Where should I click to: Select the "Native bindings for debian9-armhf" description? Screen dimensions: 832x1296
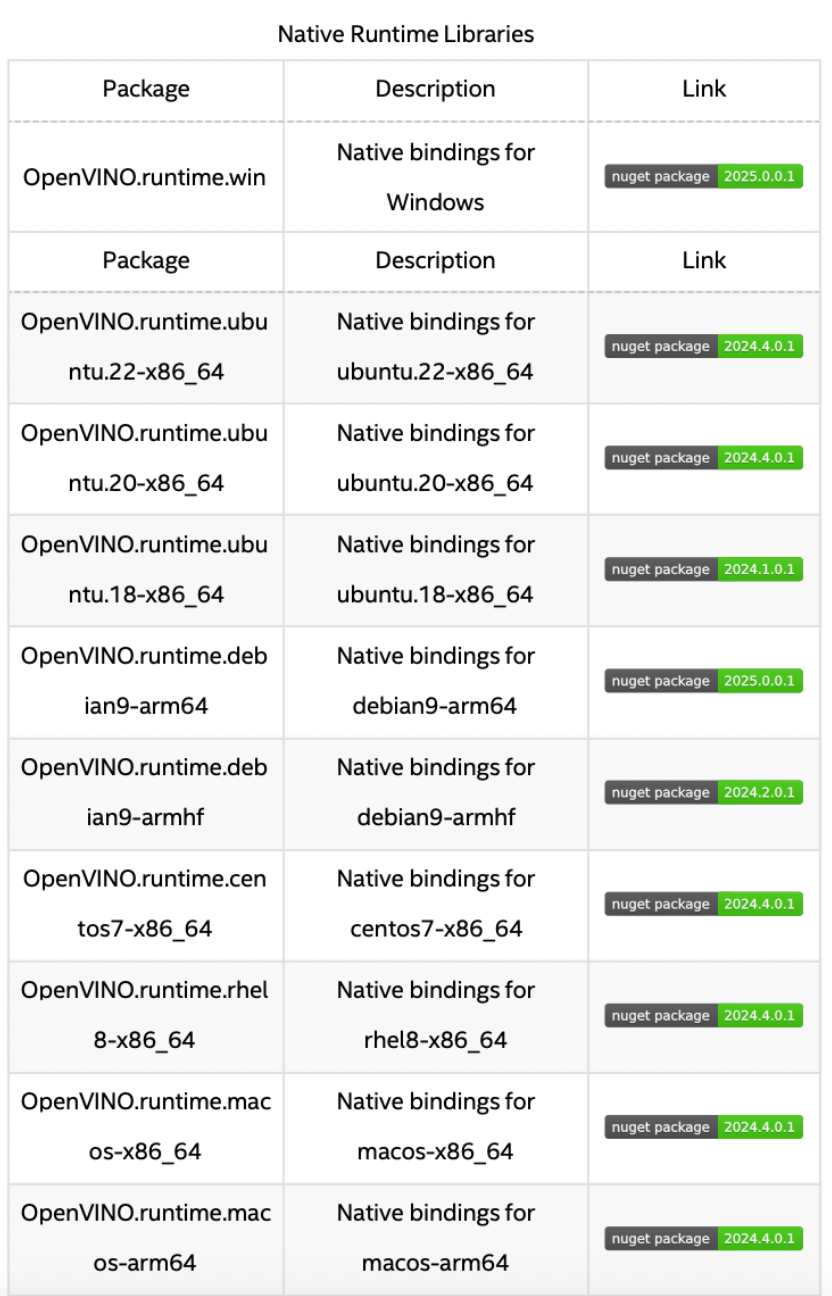[435, 793]
